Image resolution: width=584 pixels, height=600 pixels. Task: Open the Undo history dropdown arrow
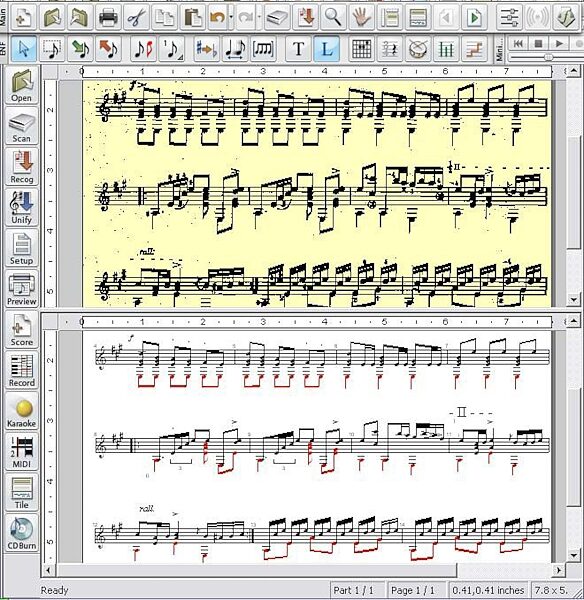pos(231,17)
